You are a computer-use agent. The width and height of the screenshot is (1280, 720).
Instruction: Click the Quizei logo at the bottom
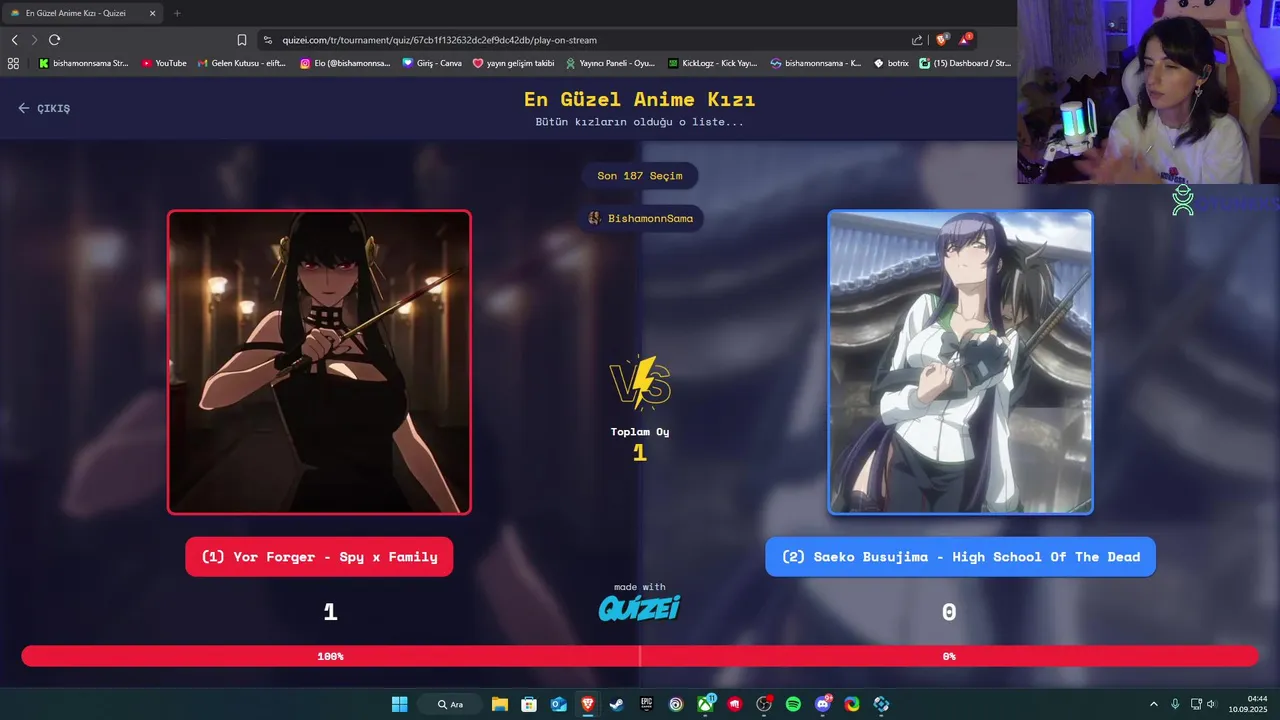[640, 607]
